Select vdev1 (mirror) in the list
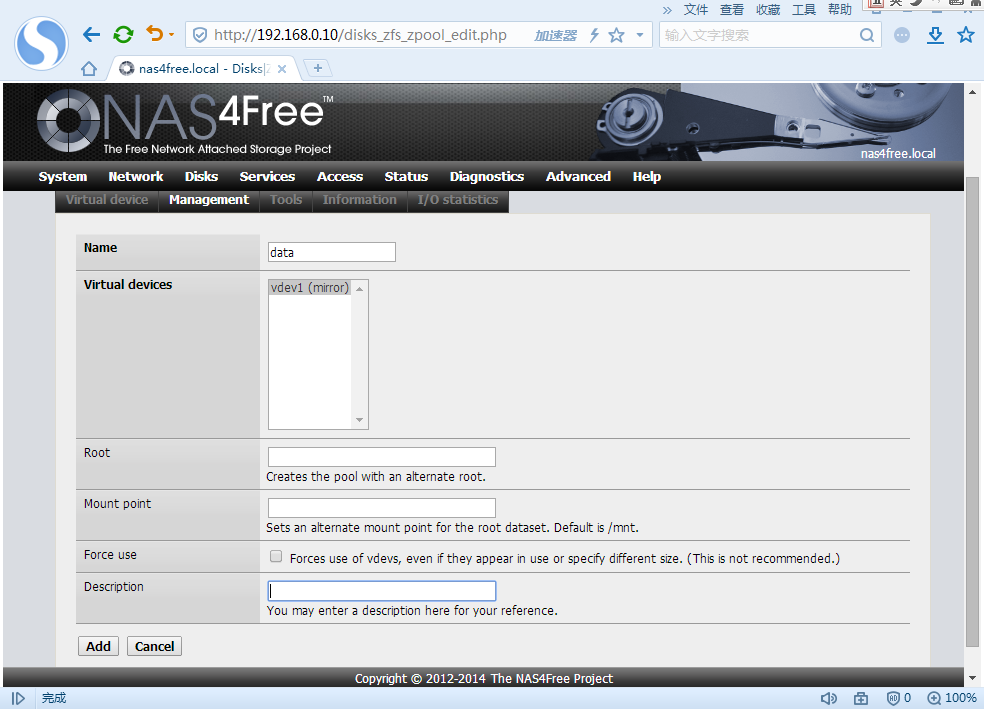The image size is (984, 709). coord(309,287)
